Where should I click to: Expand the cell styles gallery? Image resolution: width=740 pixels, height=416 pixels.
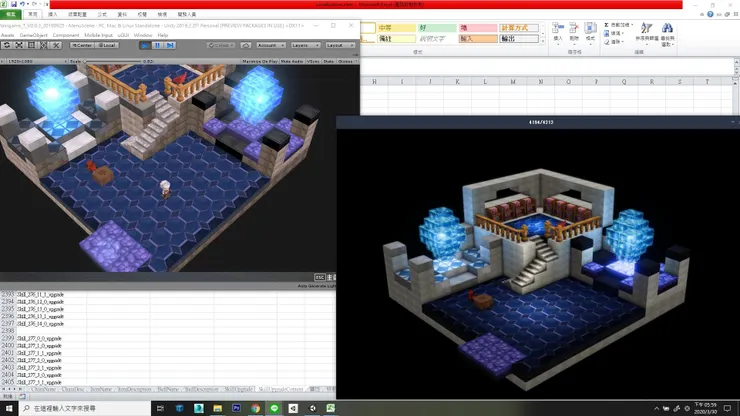click(x=543, y=42)
